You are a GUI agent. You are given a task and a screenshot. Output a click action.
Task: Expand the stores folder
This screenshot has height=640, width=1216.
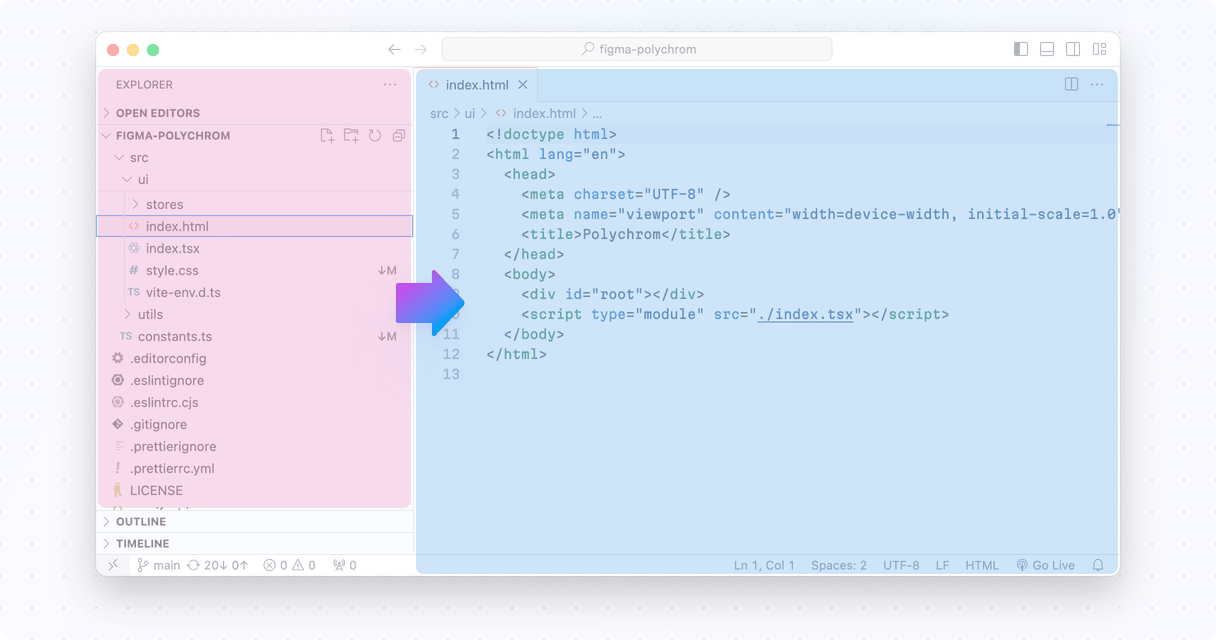click(164, 204)
